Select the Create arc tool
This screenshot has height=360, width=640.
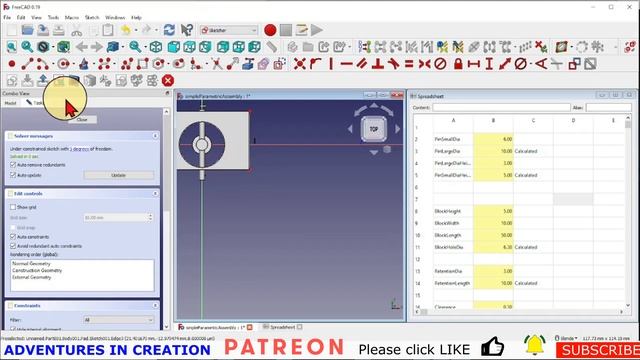click(x=43, y=64)
